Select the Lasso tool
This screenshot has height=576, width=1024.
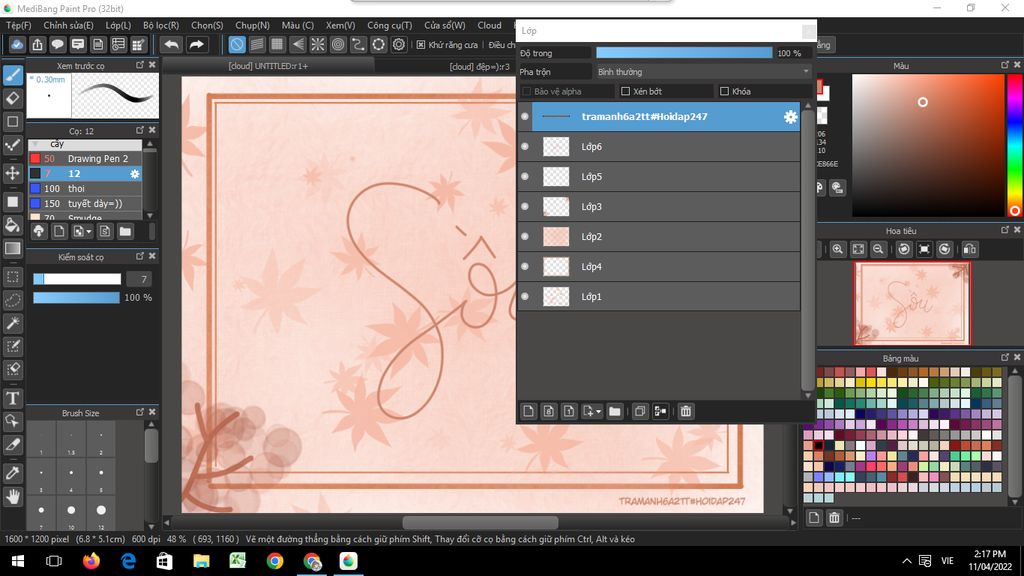click(x=12, y=300)
